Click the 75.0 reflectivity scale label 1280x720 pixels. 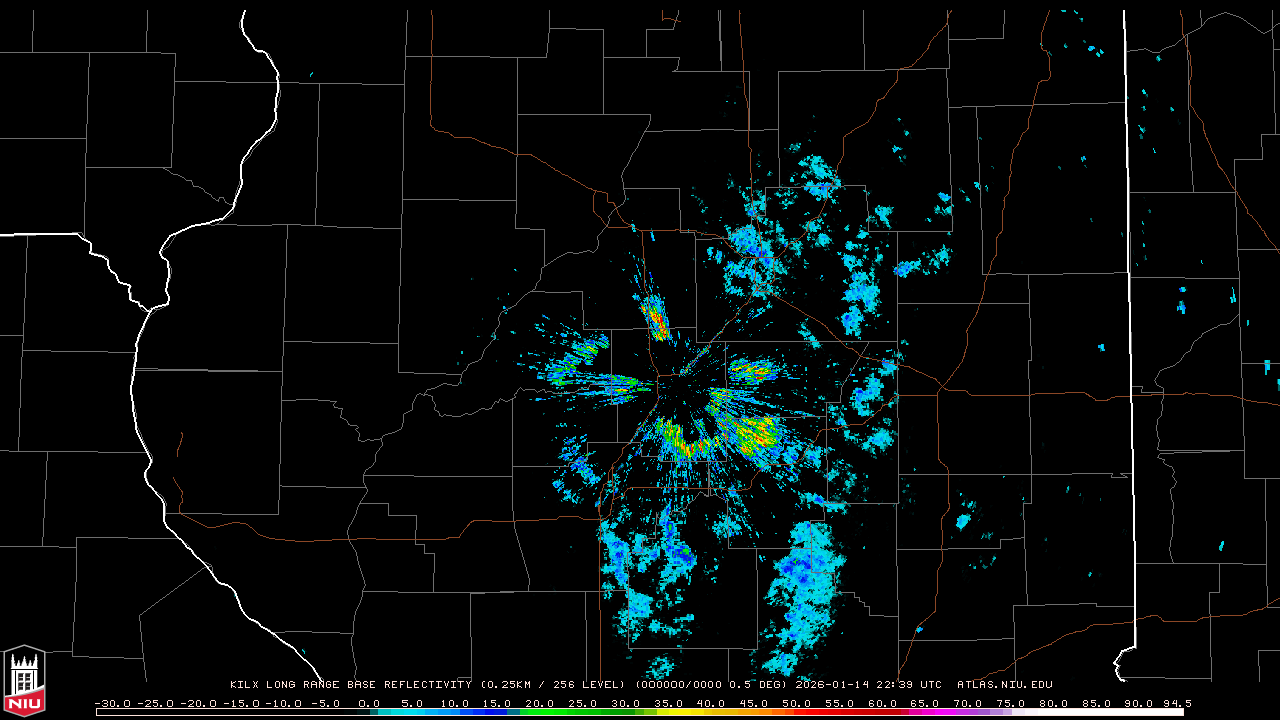pos(1013,703)
